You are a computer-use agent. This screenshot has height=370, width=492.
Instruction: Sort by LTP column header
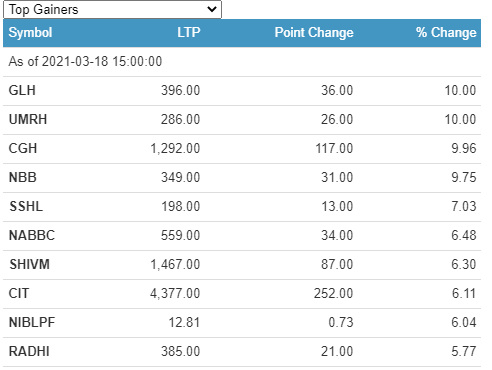pos(189,33)
